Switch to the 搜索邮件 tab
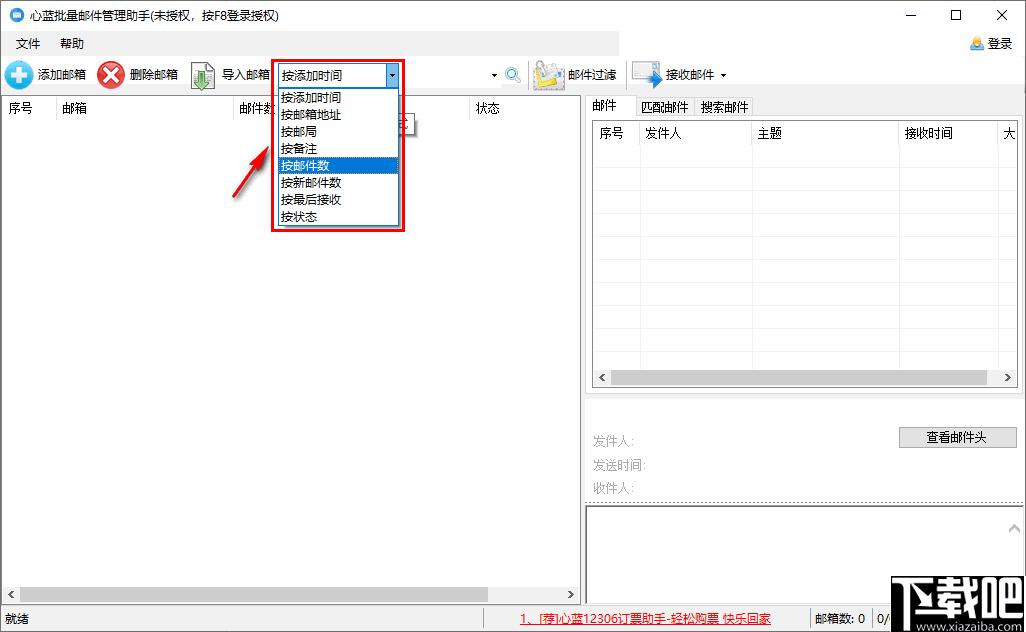 coord(724,107)
